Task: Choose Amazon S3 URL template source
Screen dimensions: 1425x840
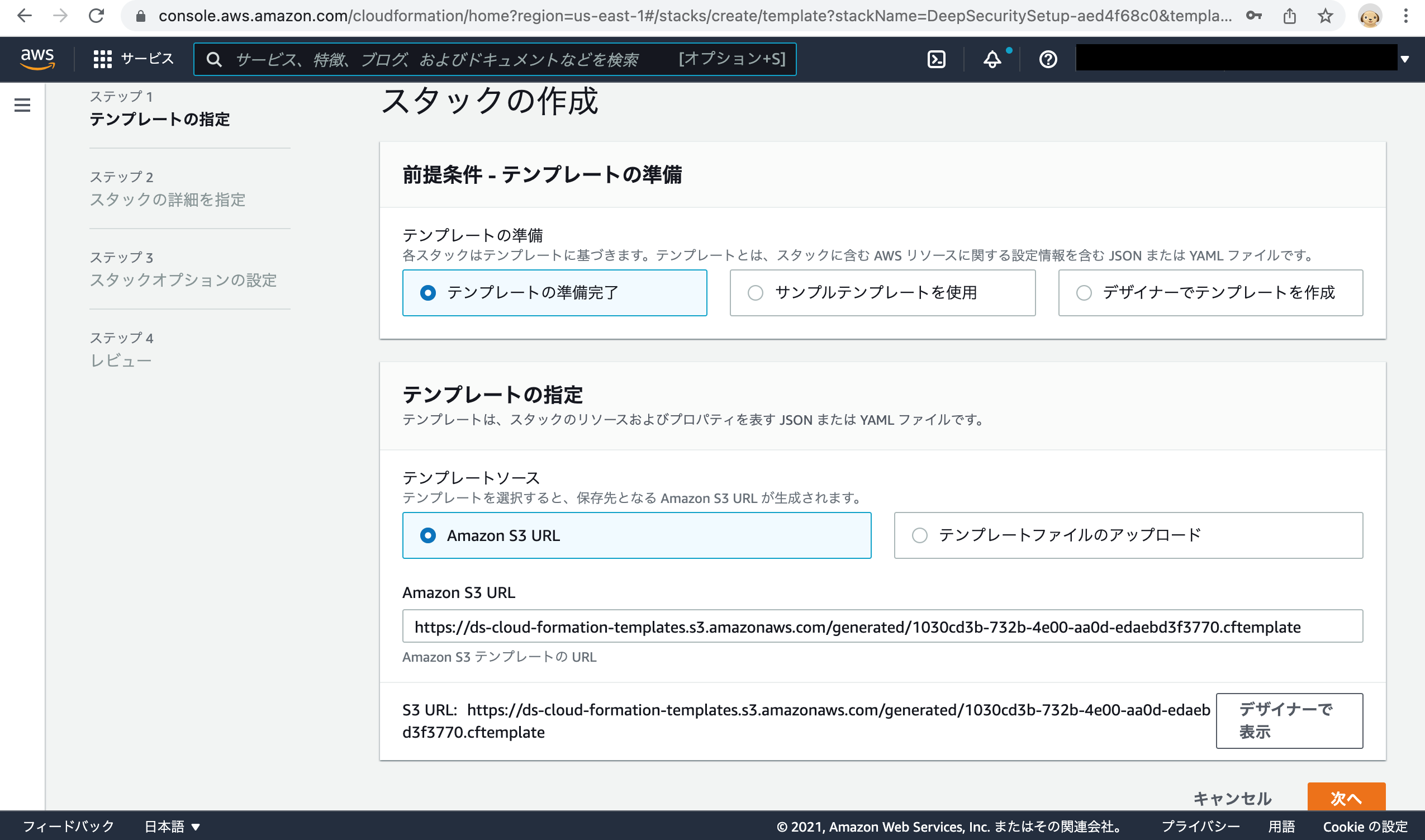Action: coord(636,535)
